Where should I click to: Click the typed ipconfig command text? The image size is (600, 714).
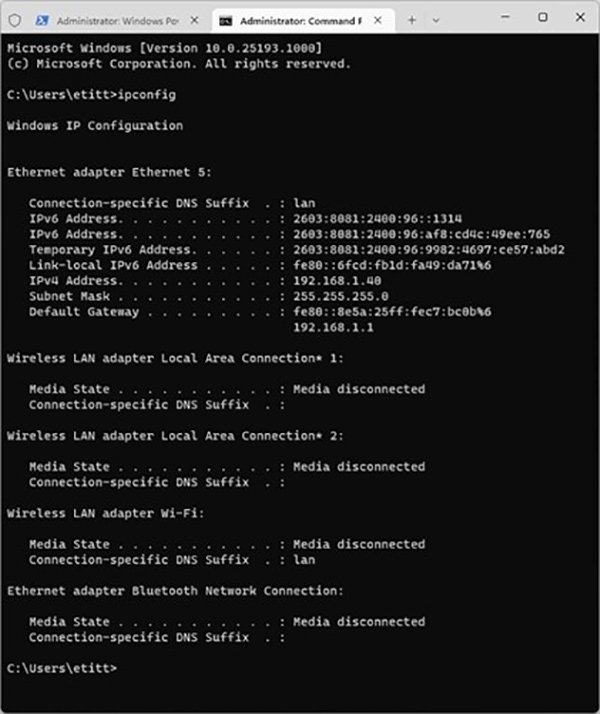(x=147, y=95)
